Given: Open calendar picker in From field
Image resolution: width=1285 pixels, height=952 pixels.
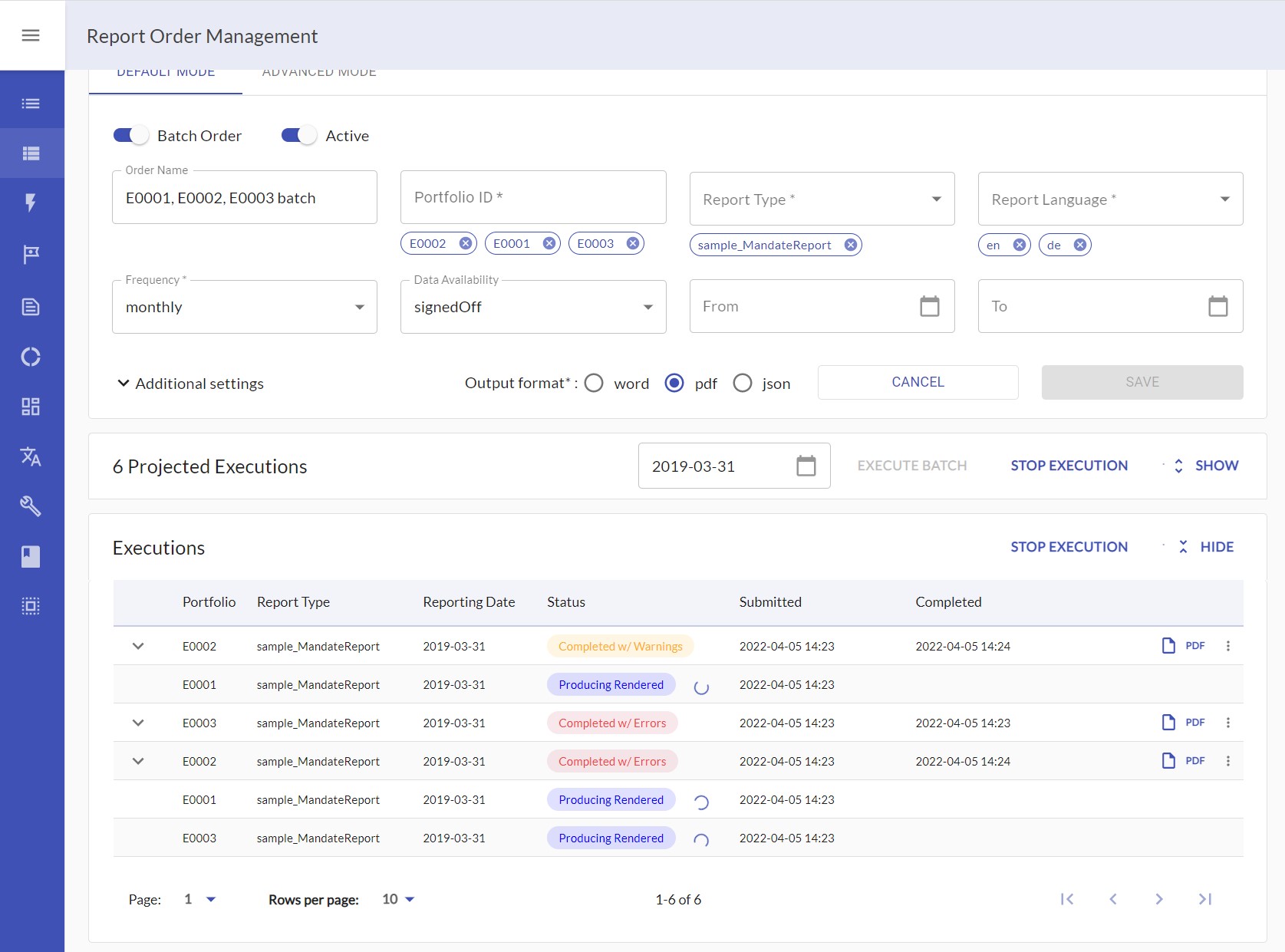Looking at the screenshot, I should (929, 306).
